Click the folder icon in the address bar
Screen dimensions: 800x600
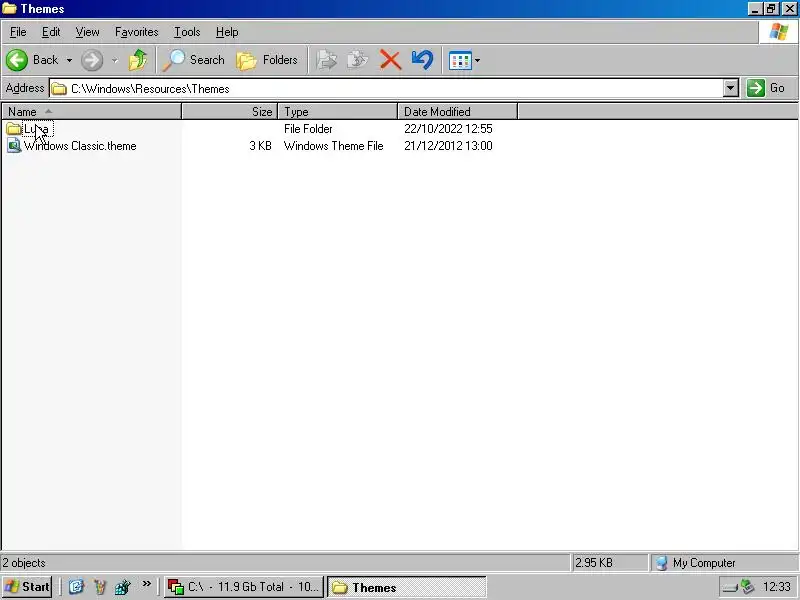point(59,89)
